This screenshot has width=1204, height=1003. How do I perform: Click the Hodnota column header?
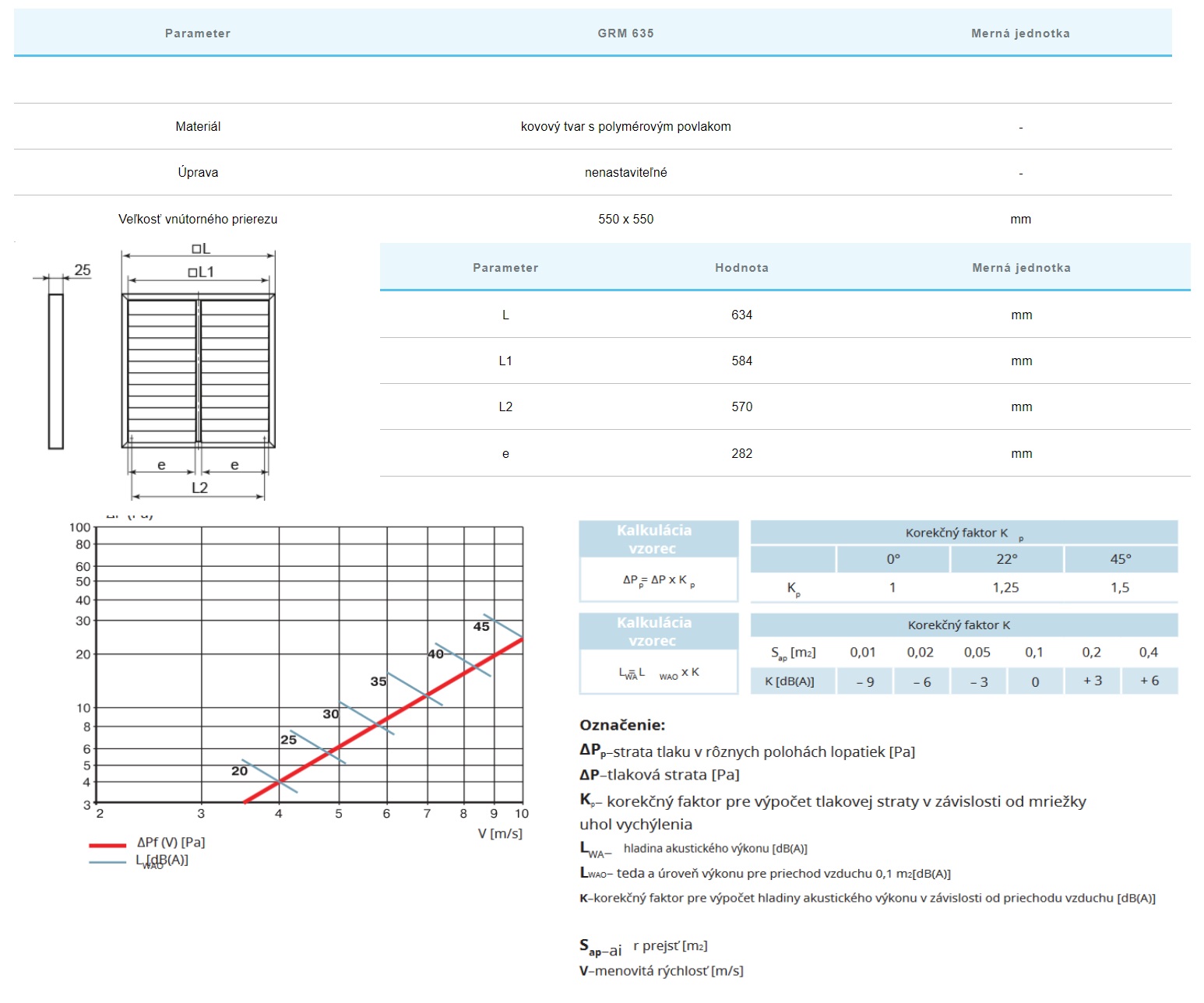point(741,268)
